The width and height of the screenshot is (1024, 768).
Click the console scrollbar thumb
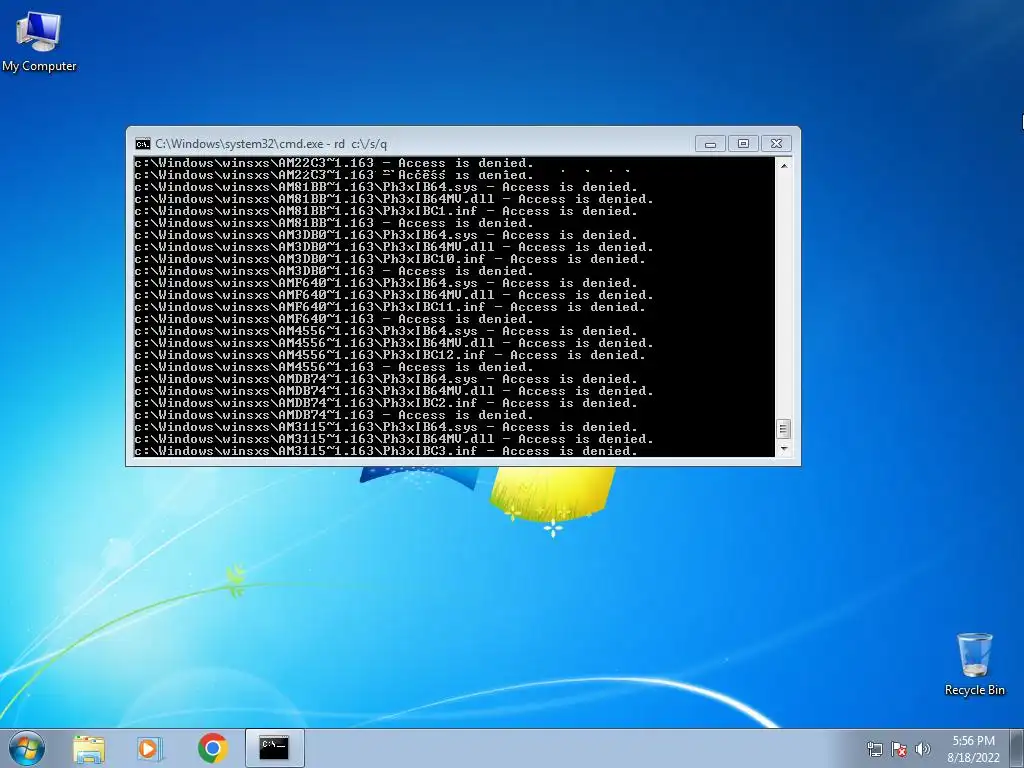(x=784, y=429)
